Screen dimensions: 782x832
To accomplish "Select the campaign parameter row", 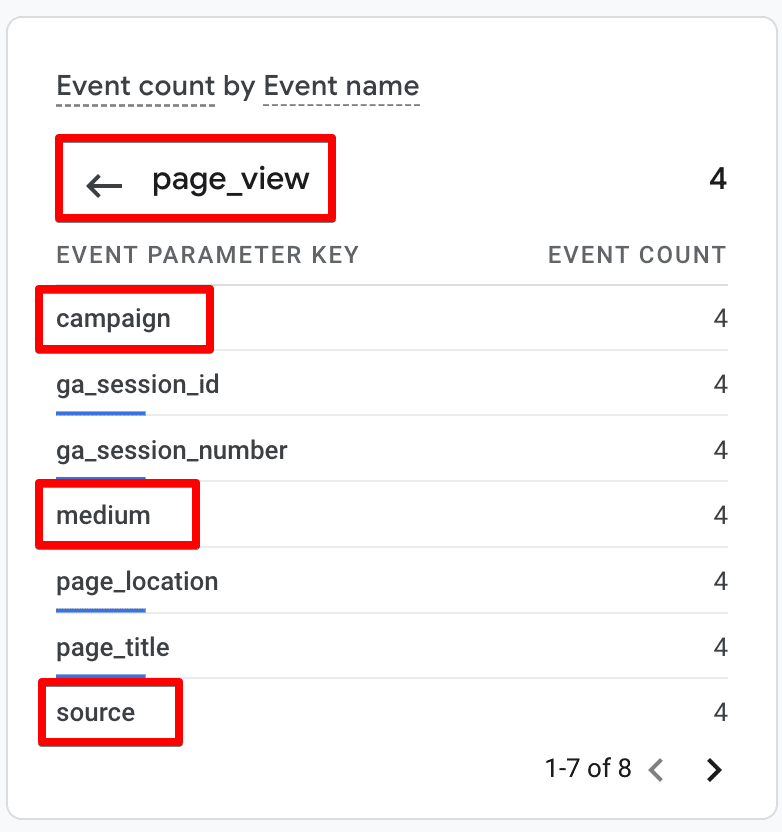I will [x=110, y=318].
